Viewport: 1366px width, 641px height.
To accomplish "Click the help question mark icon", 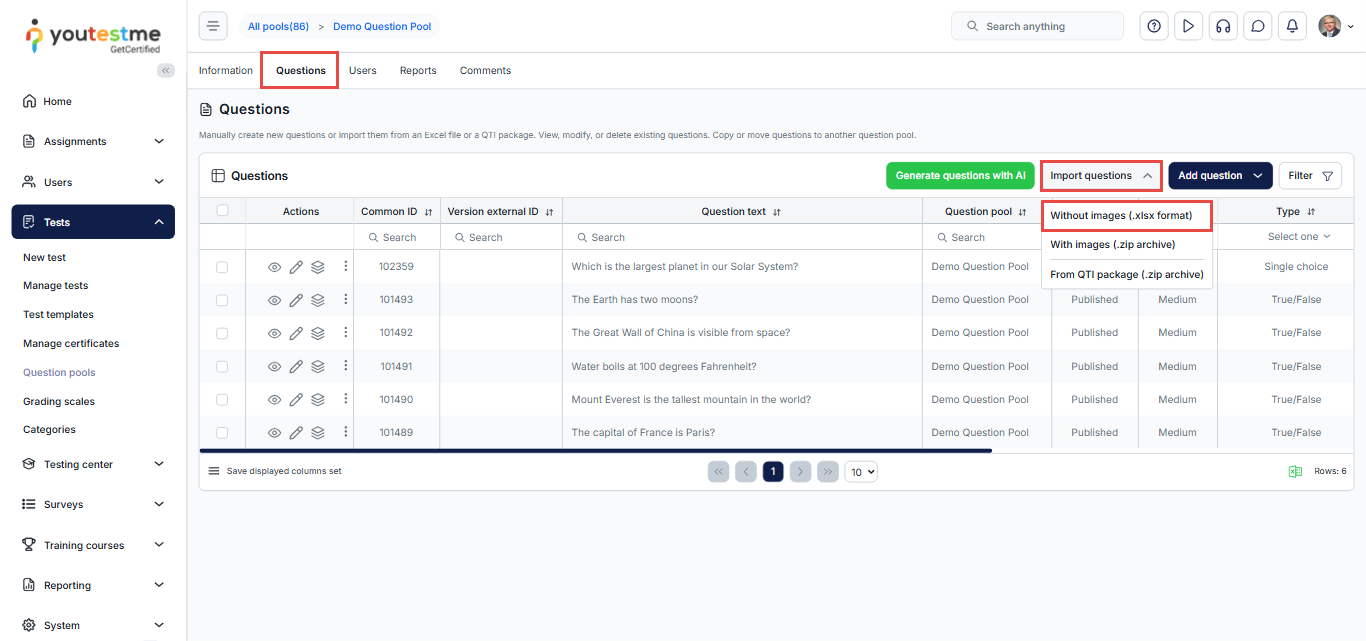I will point(1154,27).
